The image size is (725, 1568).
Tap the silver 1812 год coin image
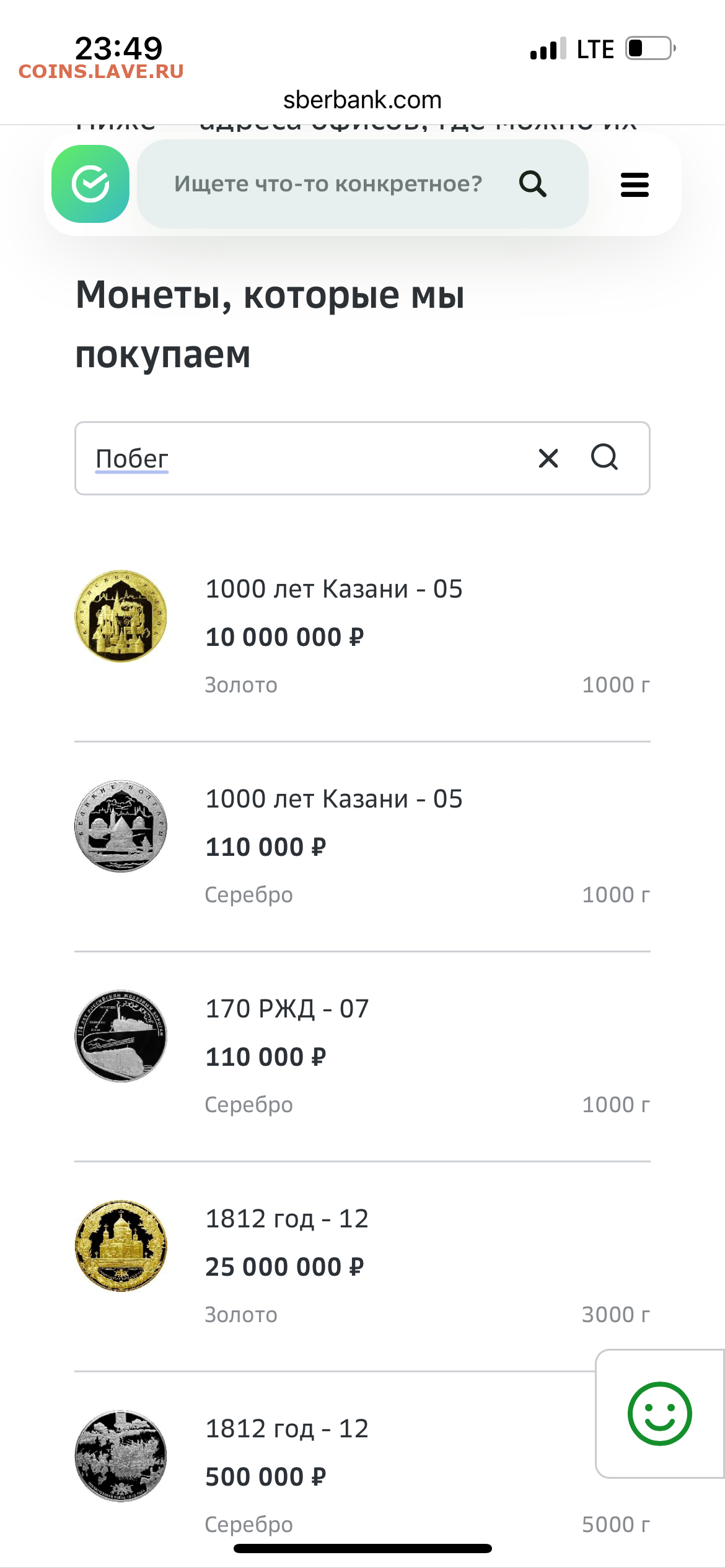(121, 1456)
